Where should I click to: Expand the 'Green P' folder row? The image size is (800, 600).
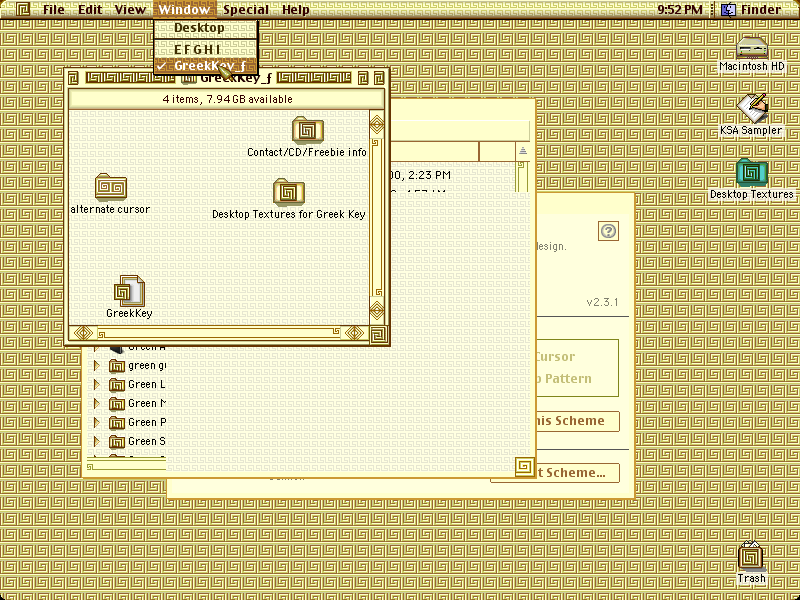coord(96,422)
